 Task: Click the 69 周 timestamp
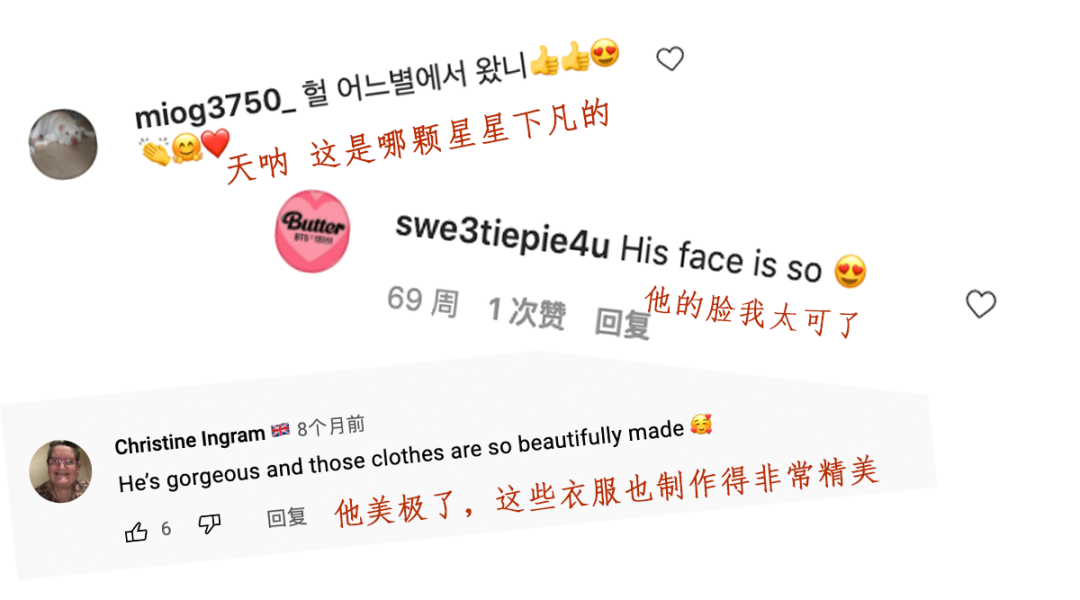pos(423,301)
